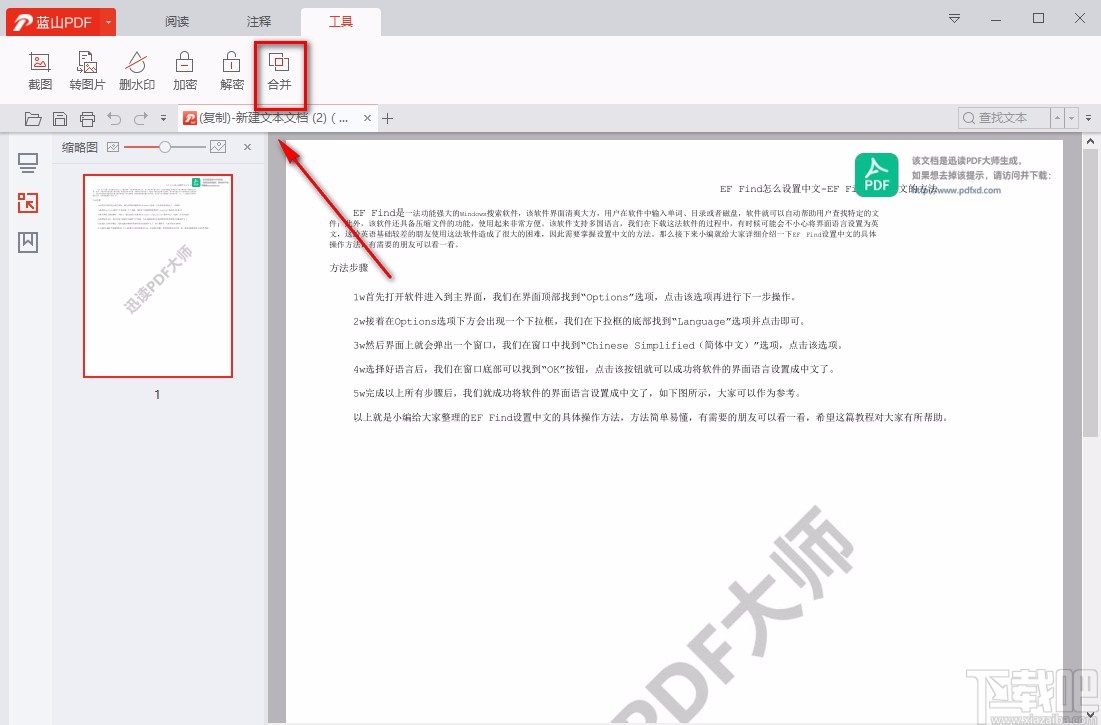Open the 阅读 tab
1101x725 pixels.
point(177,22)
